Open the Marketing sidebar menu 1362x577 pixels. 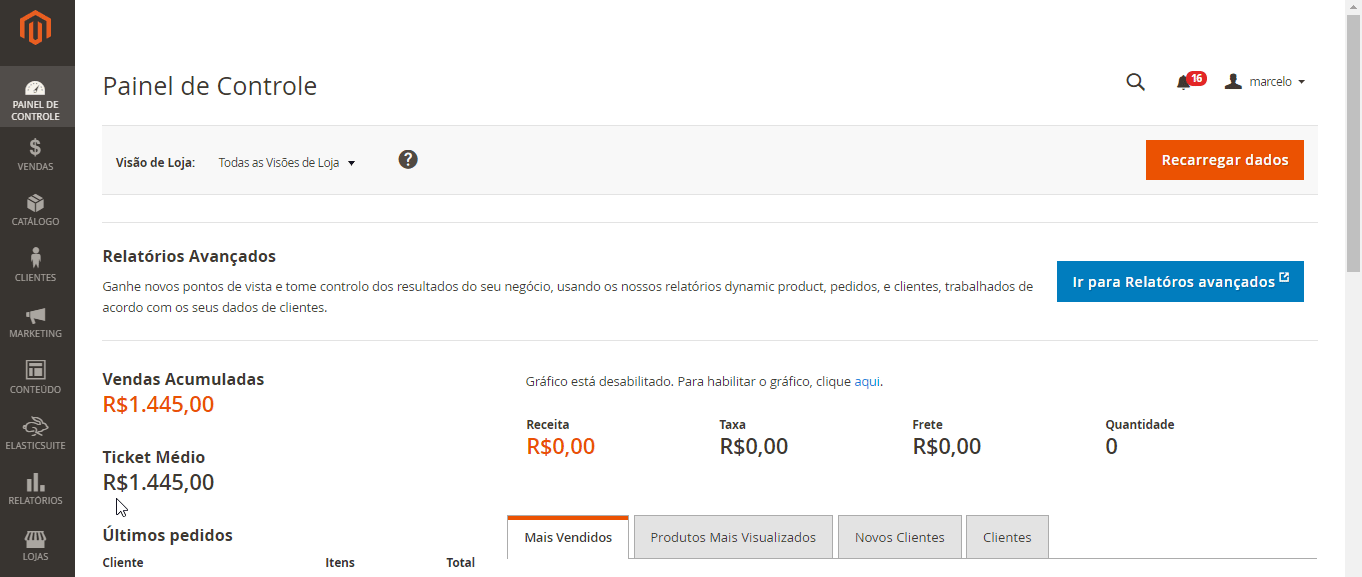(x=36, y=322)
